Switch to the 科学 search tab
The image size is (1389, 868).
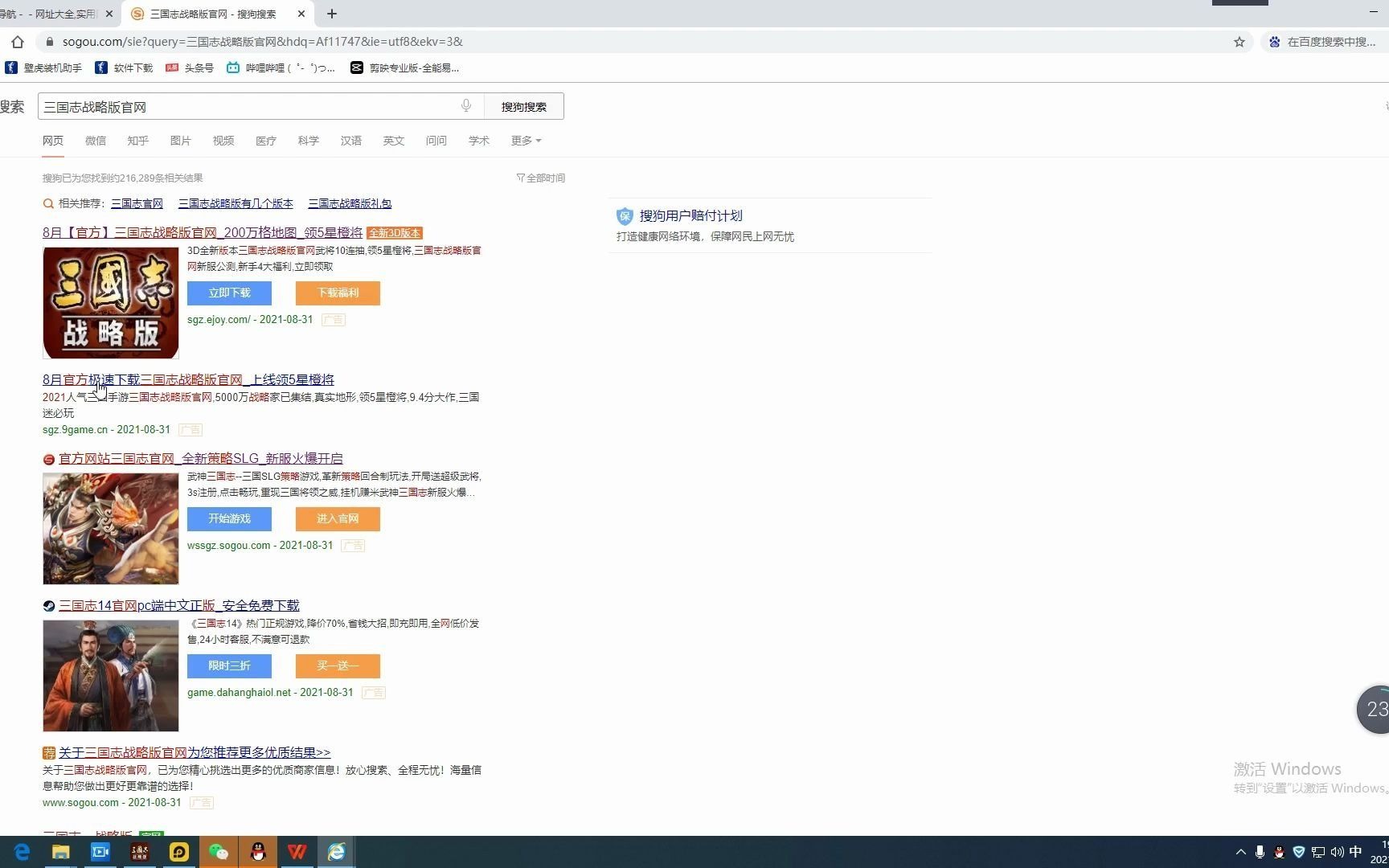[x=309, y=141]
